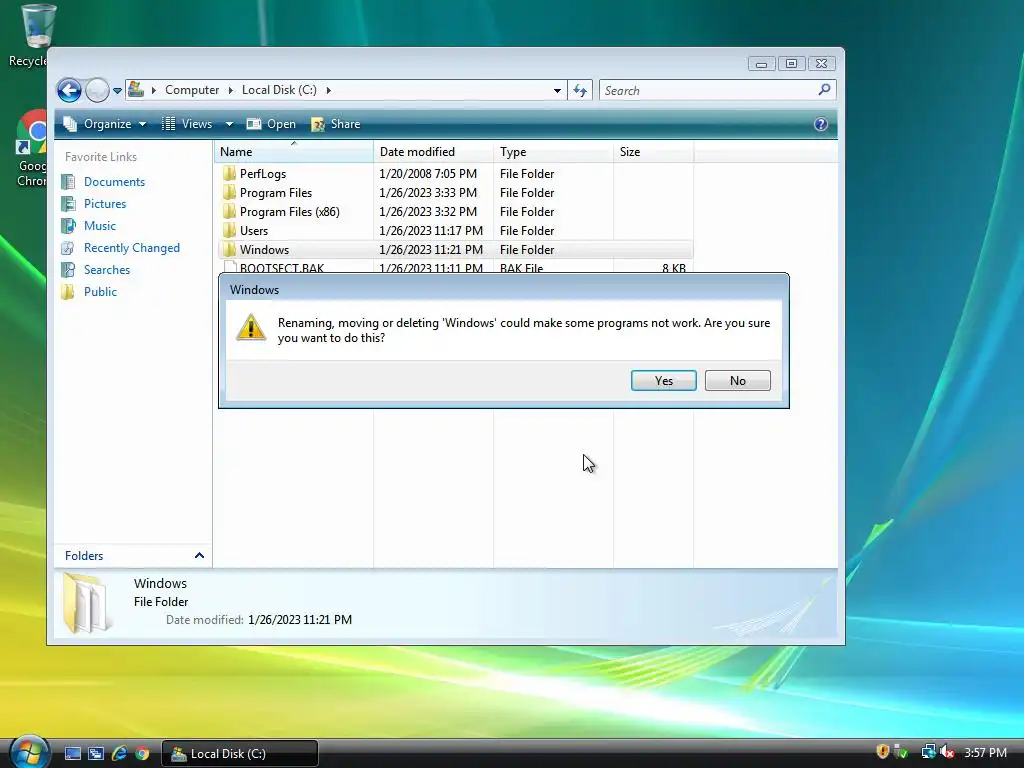Image resolution: width=1024 pixels, height=768 pixels.
Task: Open Recently Changed in Favorite Links
Action: coord(131,248)
